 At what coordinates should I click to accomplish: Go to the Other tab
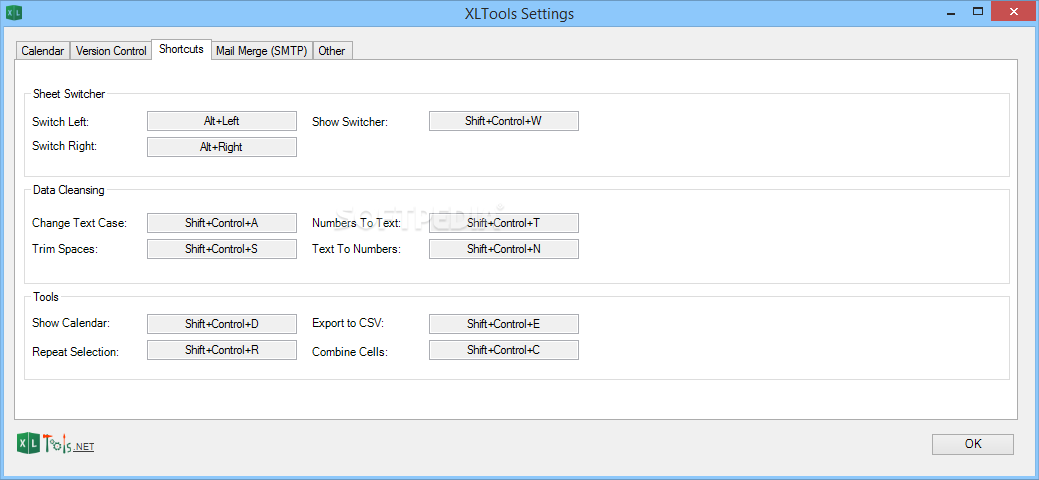pyautogui.click(x=332, y=50)
